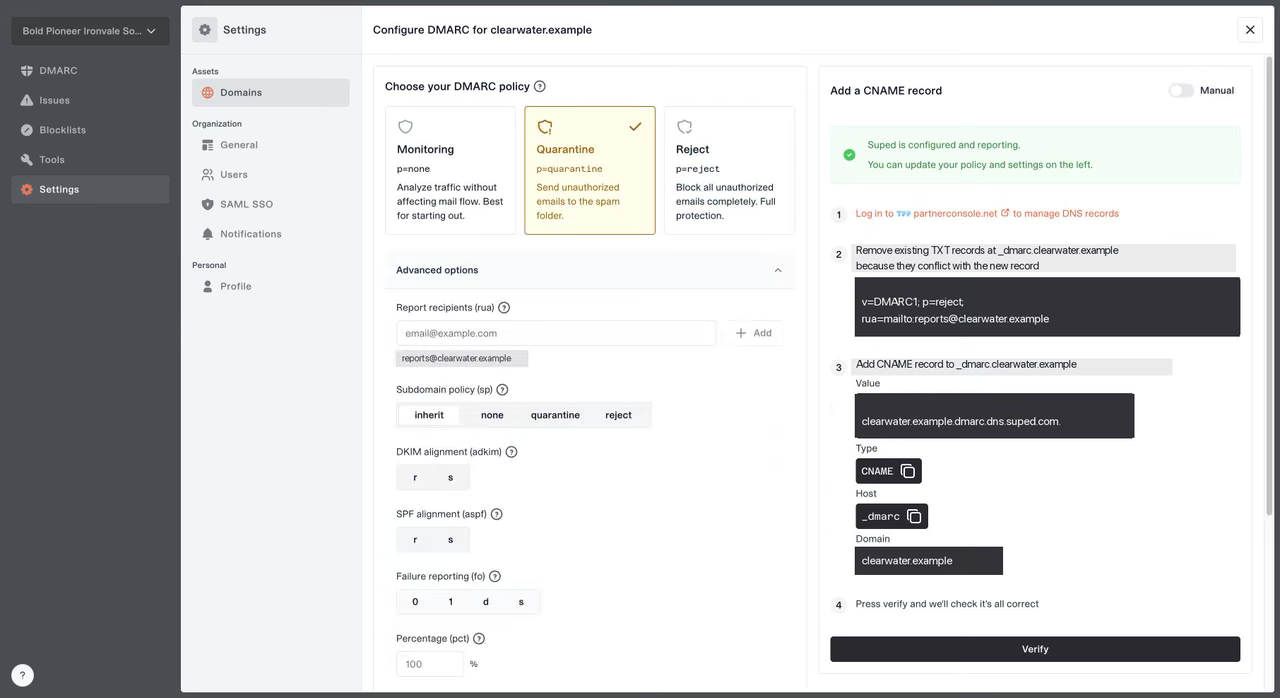Open Issues in the left sidebar
1280x698 pixels.
click(90, 100)
